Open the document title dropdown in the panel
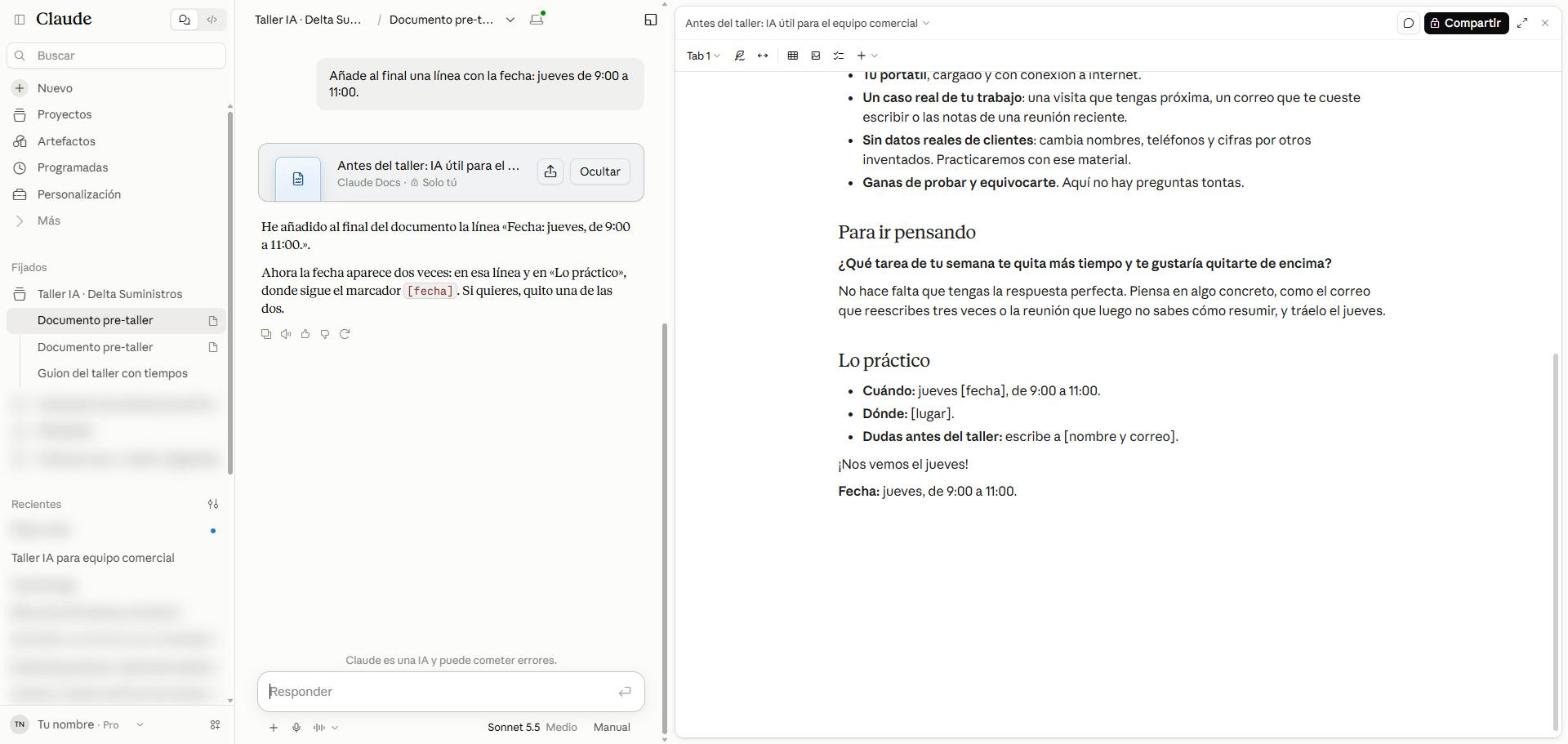The width and height of the screenshot is (1568, 744). click(926, 23)
